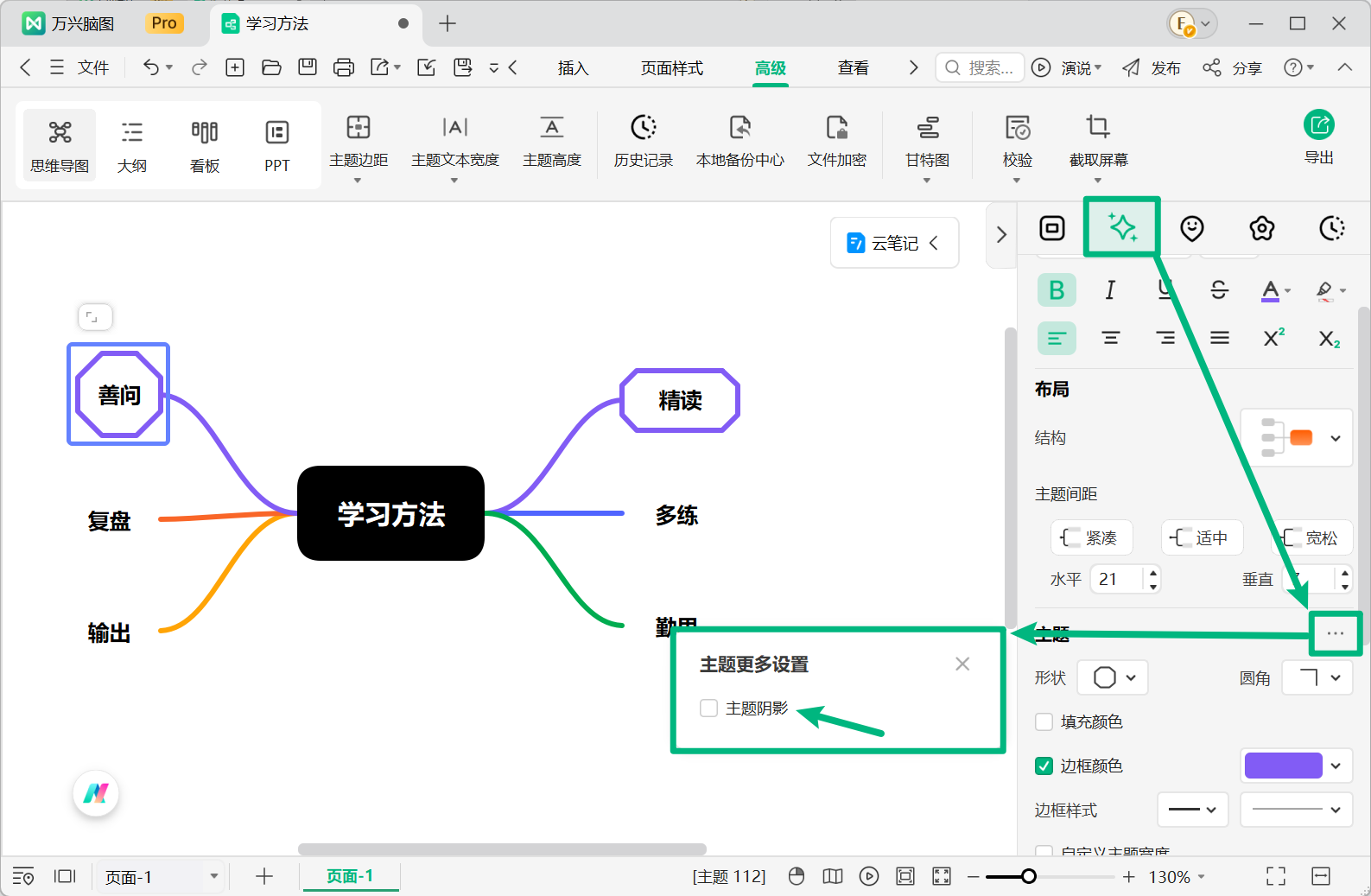Screen dimensions: 1371x896
Task: Open the 形状 shape dropdown
Action: (1113, 677)
